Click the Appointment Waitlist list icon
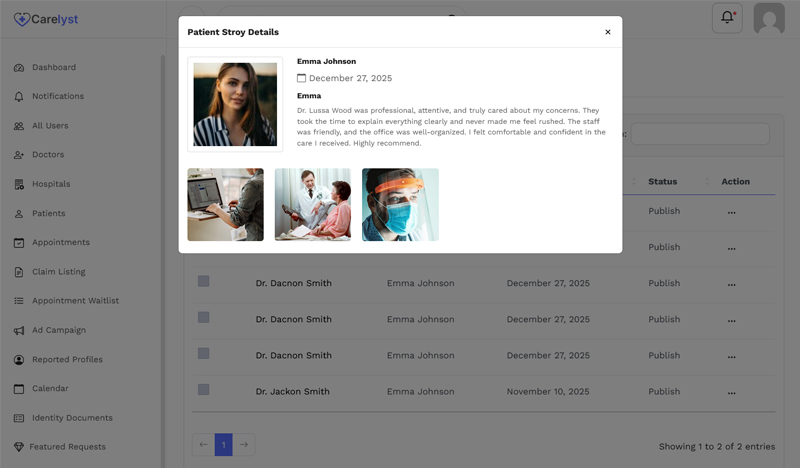The image size is (800, 468). tap(19, 301)
